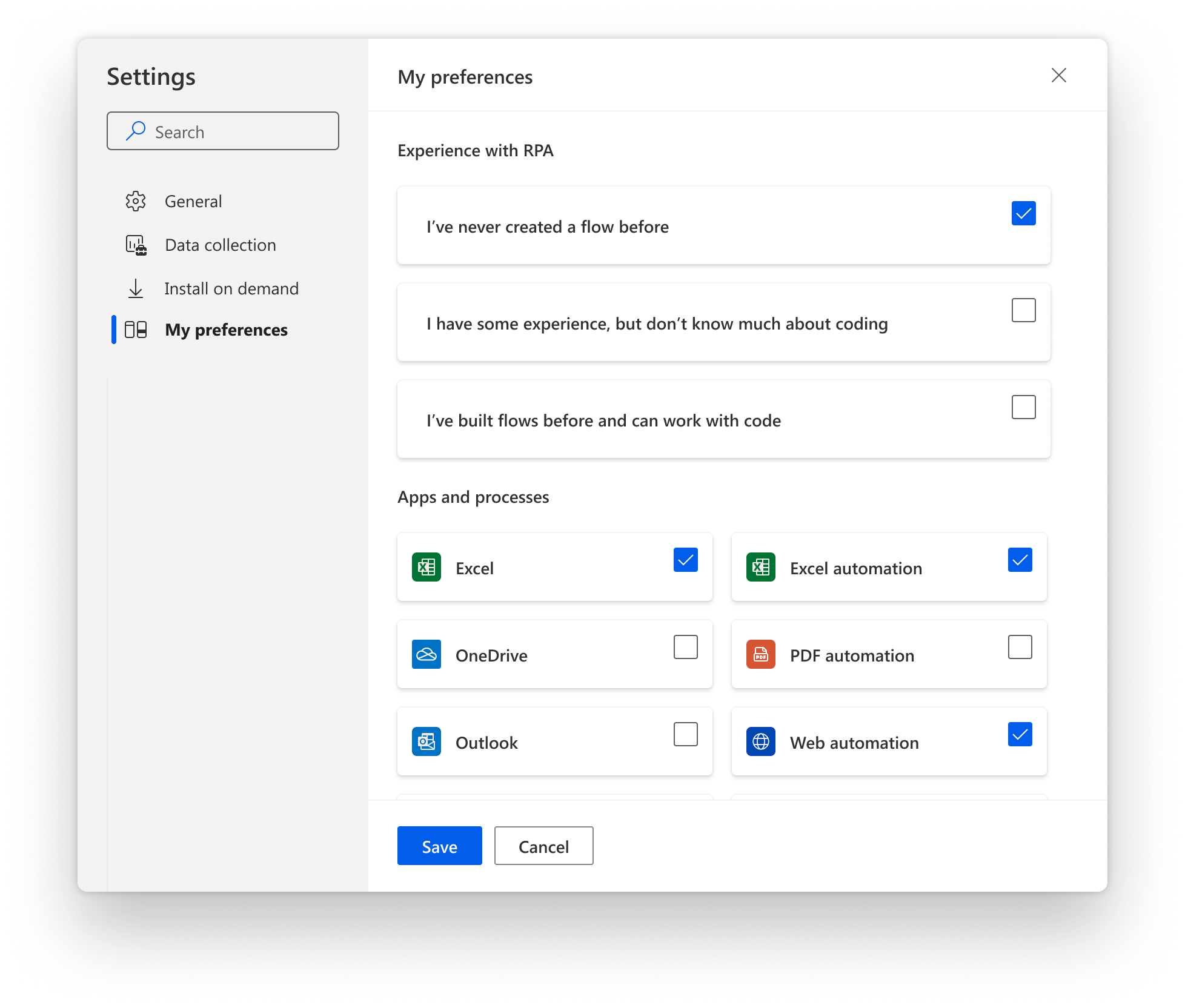The height and width of the screenshot is (1008, 1185).
Task: Click the OneDrive cloud icon
Action: click(x=427, y=655)
